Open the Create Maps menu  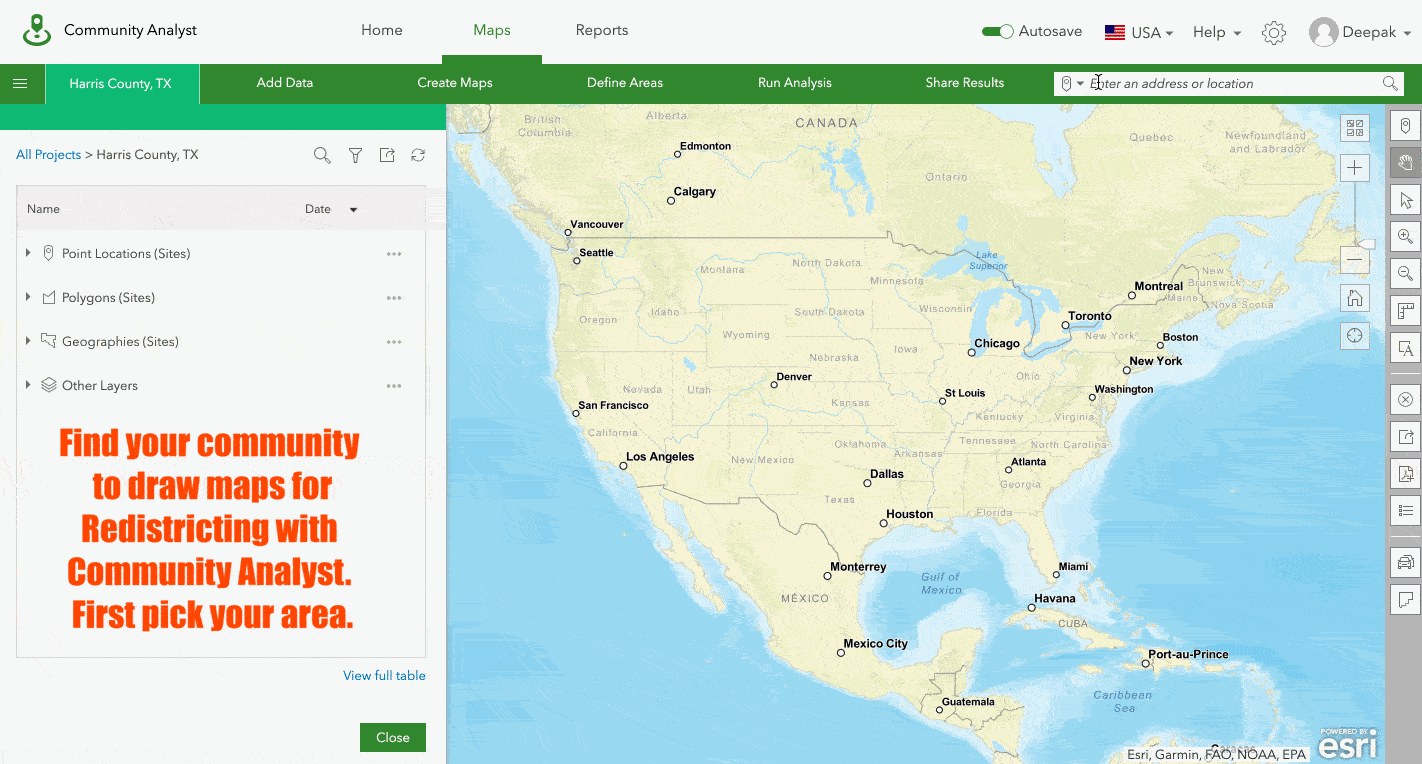coord(455,83)
